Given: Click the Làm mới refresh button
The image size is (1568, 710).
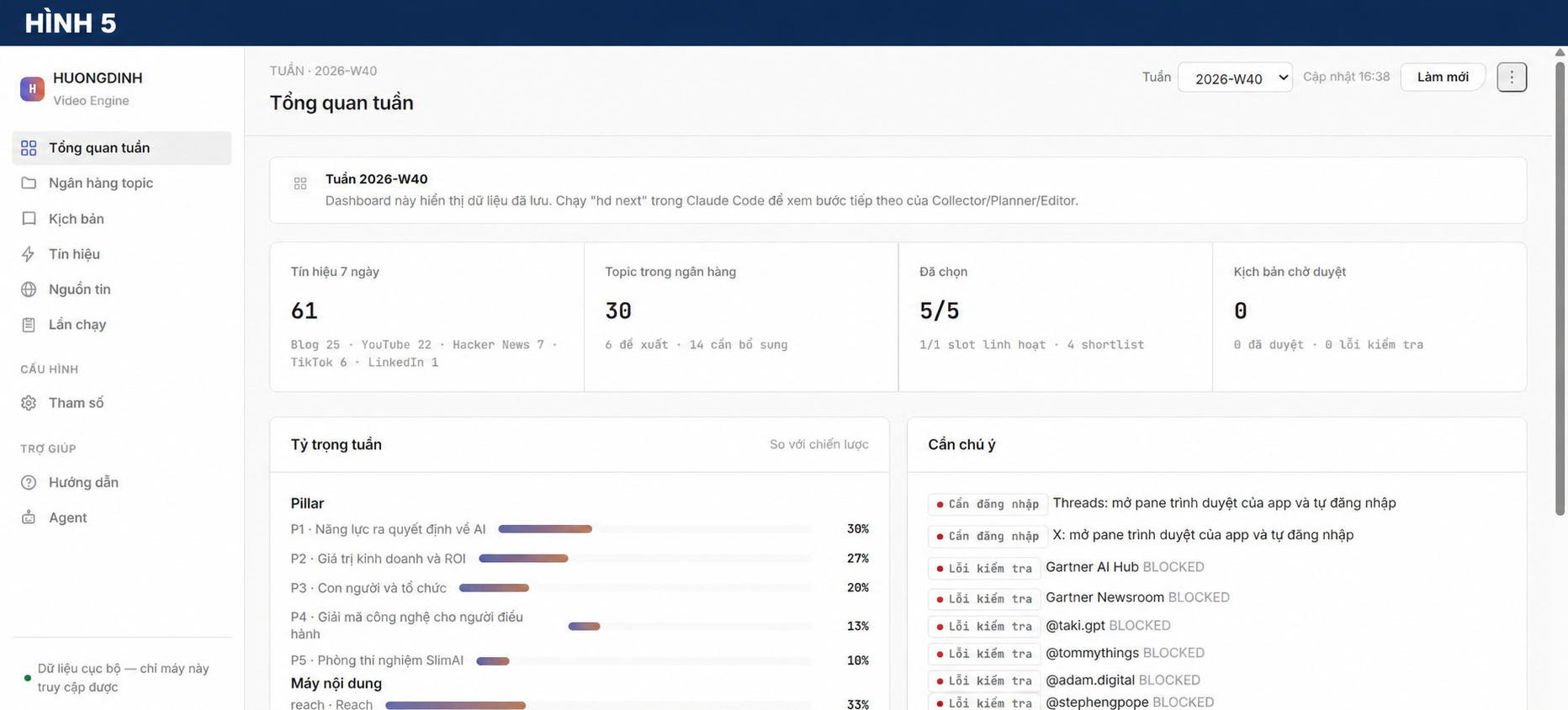Looking at the screenshot, I should coord(1443,77).
